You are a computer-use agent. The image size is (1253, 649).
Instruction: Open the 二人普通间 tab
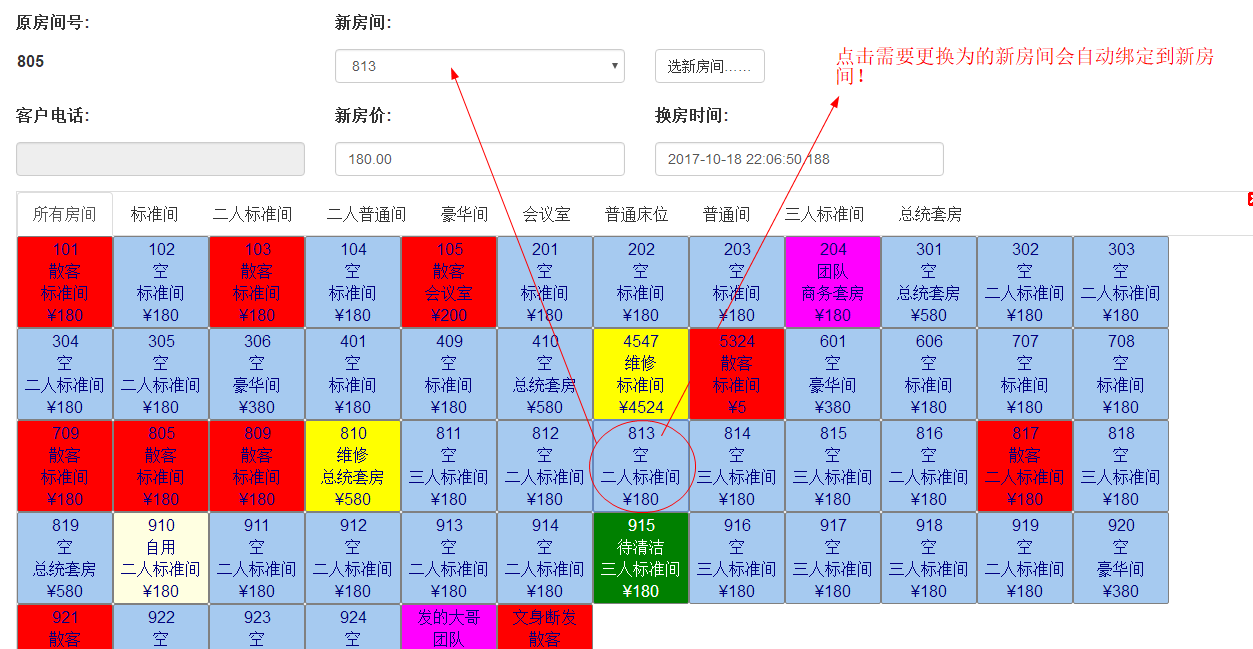click(367, 214)
